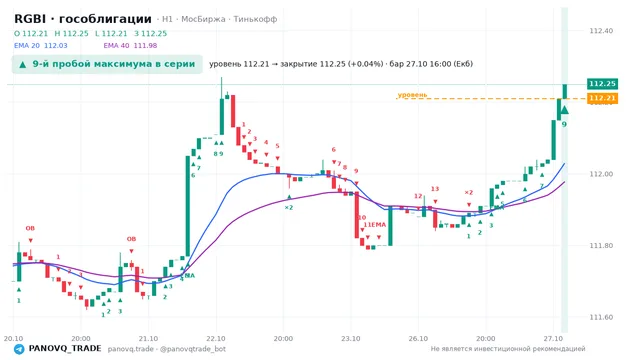
Task: Click the 'panovq.trade · @panovqtrade_bot' link text
Action: pos(167,349)
